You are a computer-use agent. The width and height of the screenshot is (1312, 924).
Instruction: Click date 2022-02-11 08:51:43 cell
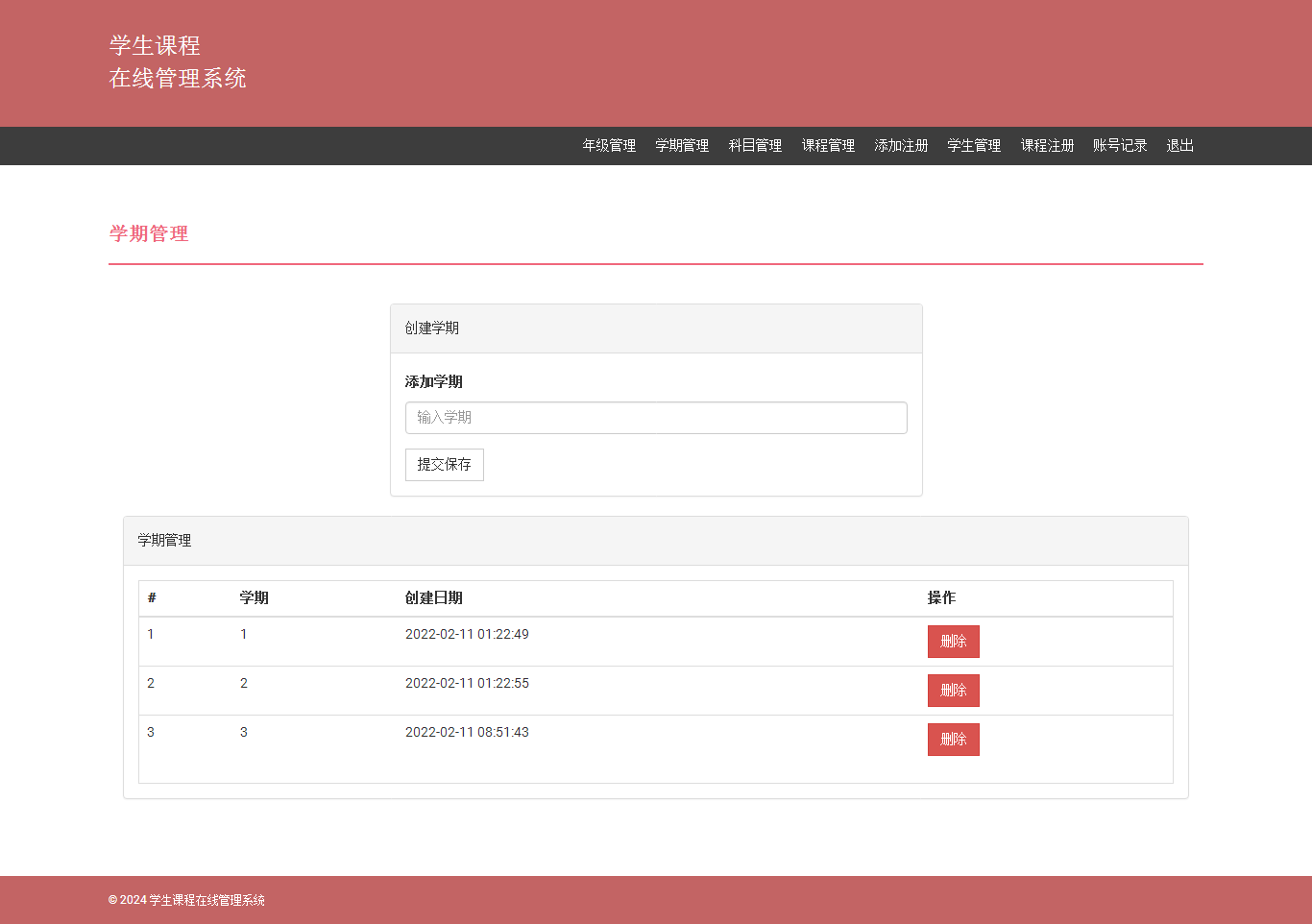(467, 733)
